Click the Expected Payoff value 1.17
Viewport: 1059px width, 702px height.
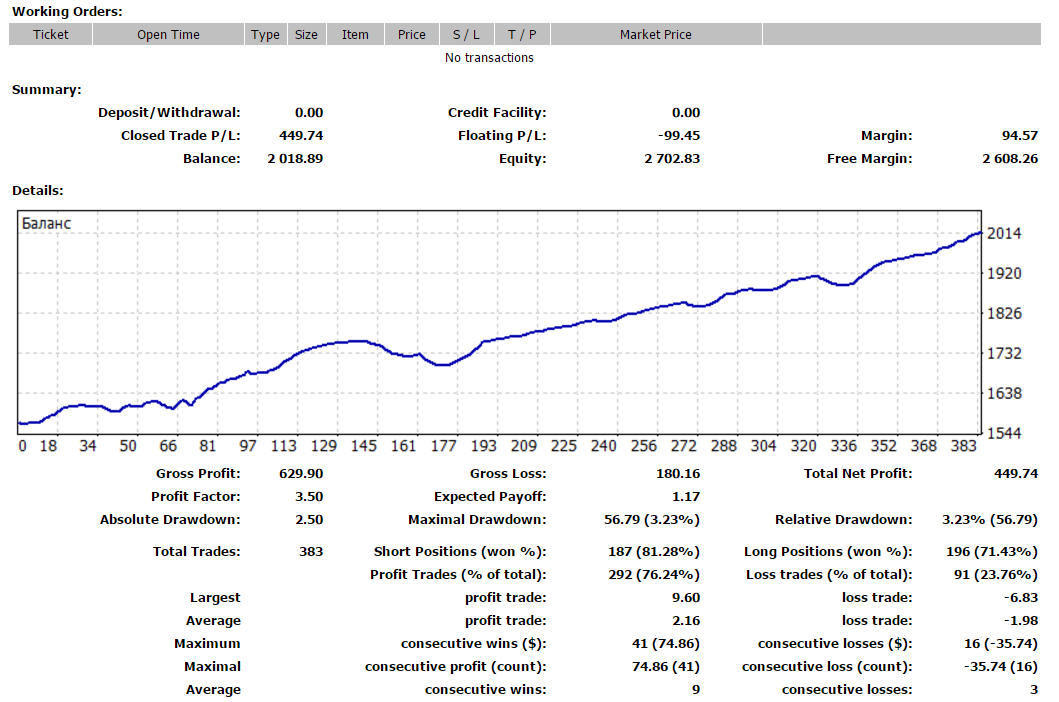point(686,497)
